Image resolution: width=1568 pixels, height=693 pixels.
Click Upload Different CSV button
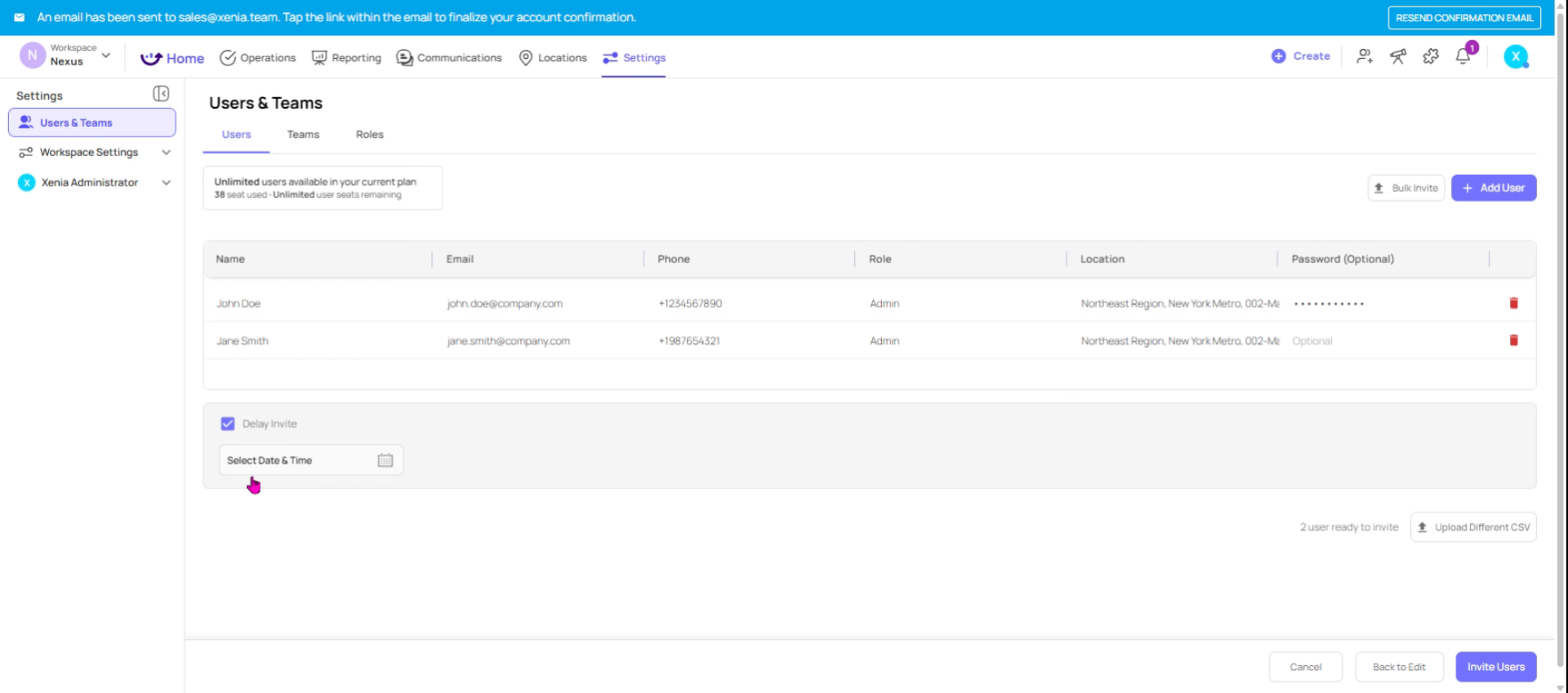point(1473,527)
